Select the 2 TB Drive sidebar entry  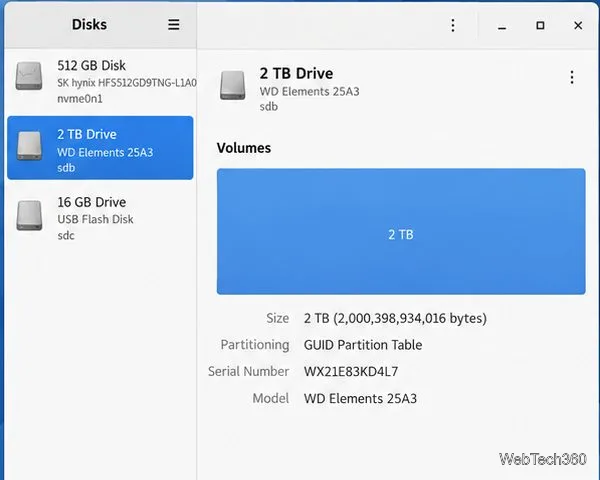[100, 148]
